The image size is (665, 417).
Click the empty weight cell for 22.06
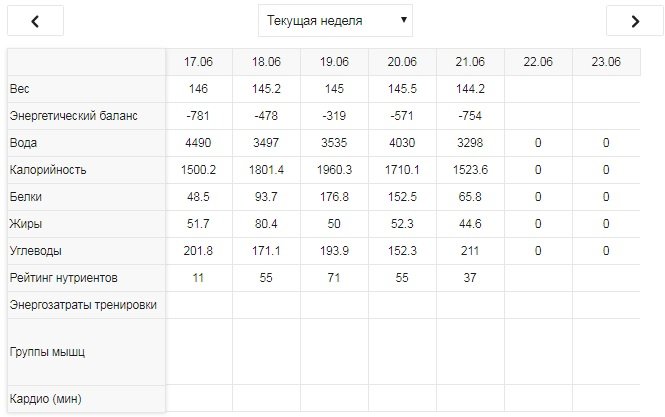tap(538, 89)
